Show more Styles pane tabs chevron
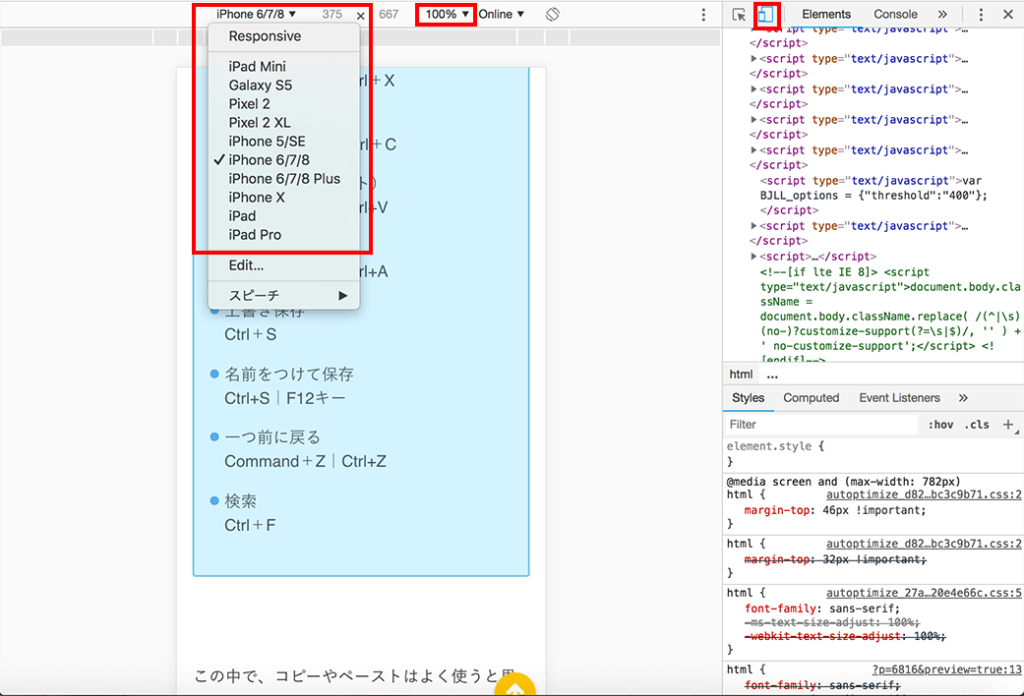The width and height of the screenshot is (1024, 696). [x=963, y=398]
